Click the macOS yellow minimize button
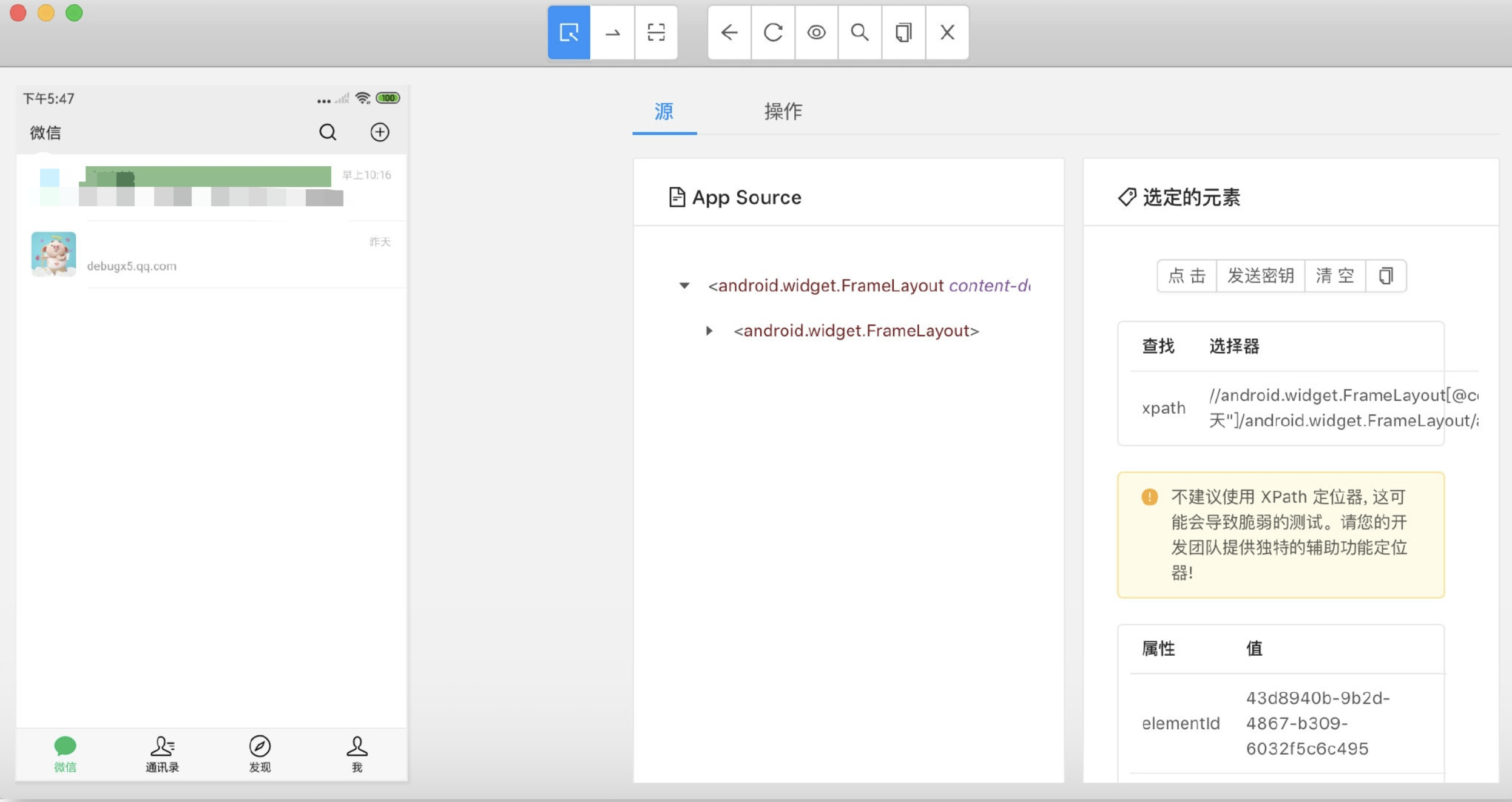The image size is (1512, 802). coord(46,13)
